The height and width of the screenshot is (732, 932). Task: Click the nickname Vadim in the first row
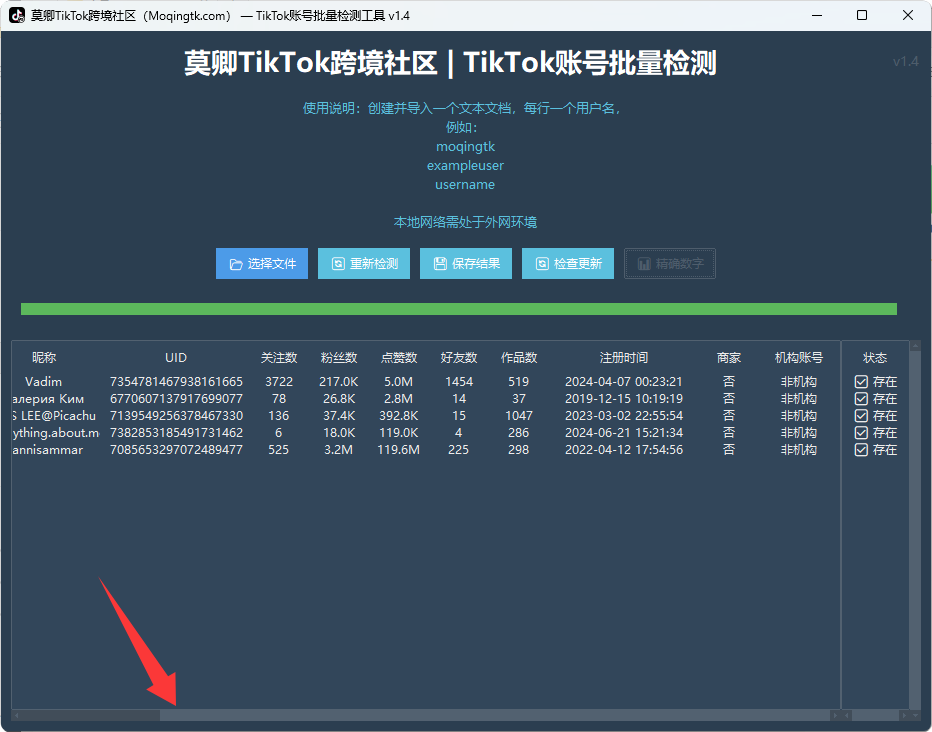(44, 381)
